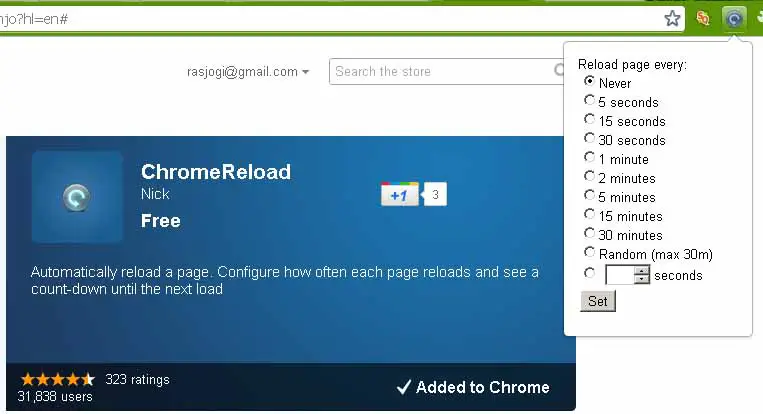Click the five-star rating stars
763x414 pixels.
tap(58, 379)
